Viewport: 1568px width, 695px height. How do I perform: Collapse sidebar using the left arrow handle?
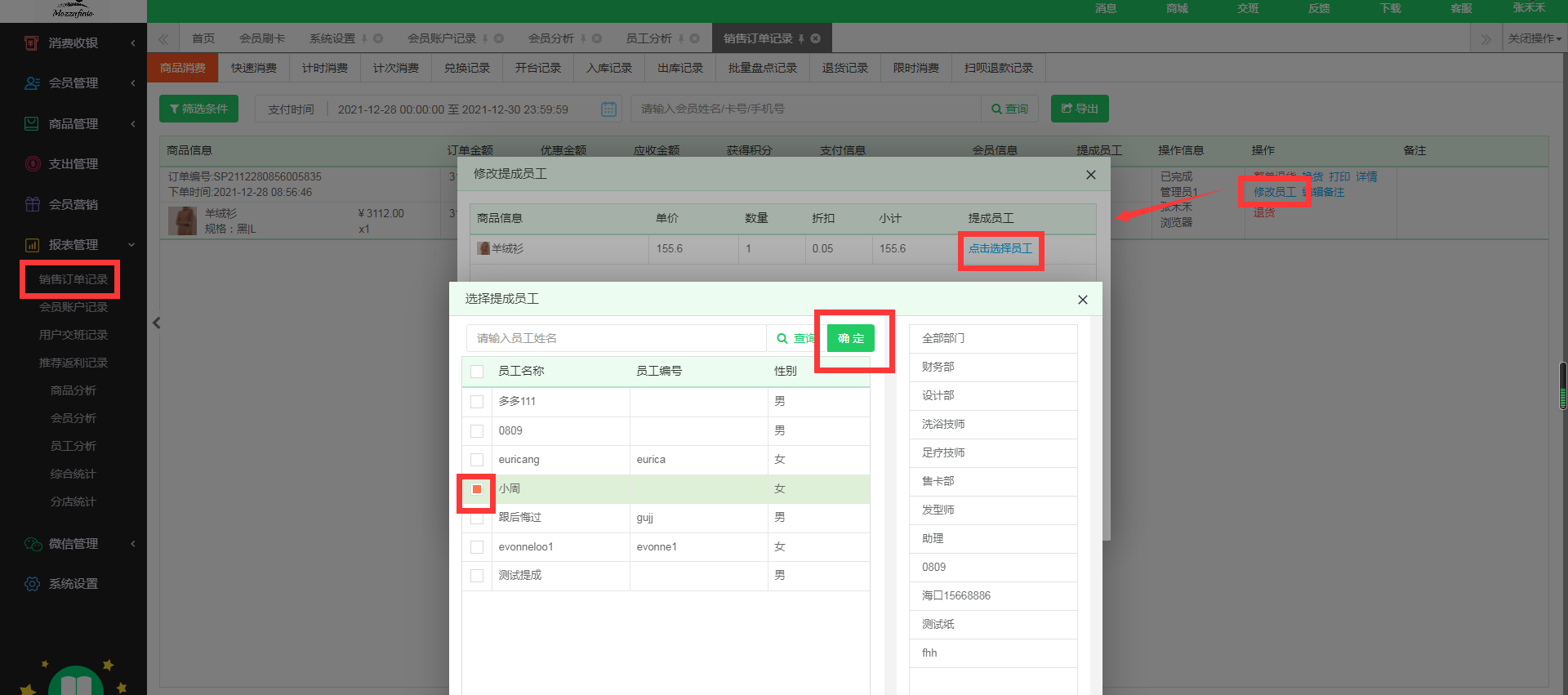pyautogui.click(x=156, y=323)
